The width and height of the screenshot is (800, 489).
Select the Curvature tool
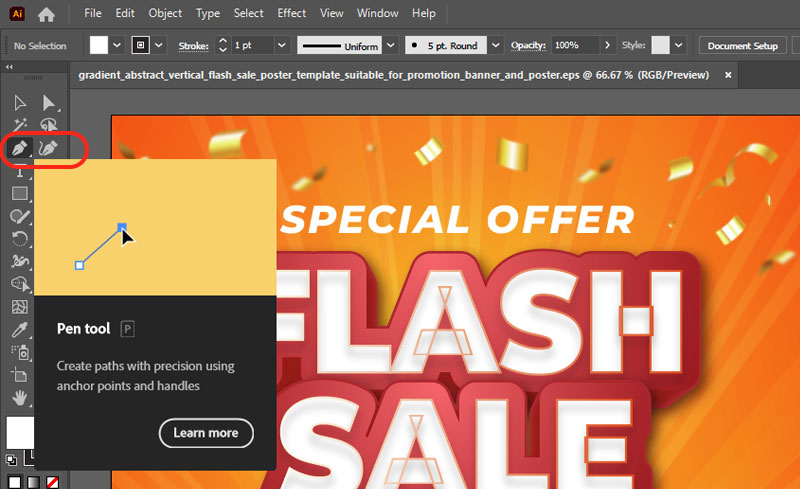pos(48,149)
